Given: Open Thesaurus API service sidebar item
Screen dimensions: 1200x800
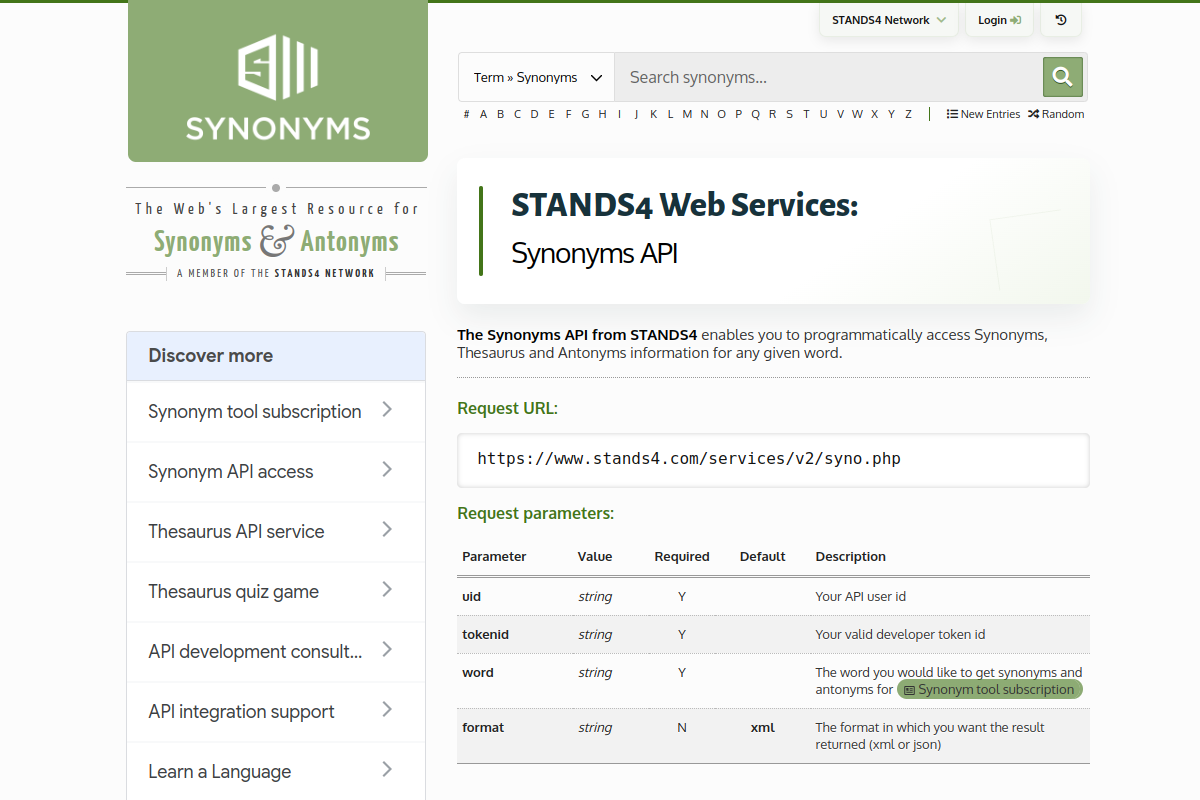Looking at the screenshot, I should click(276, 531).
